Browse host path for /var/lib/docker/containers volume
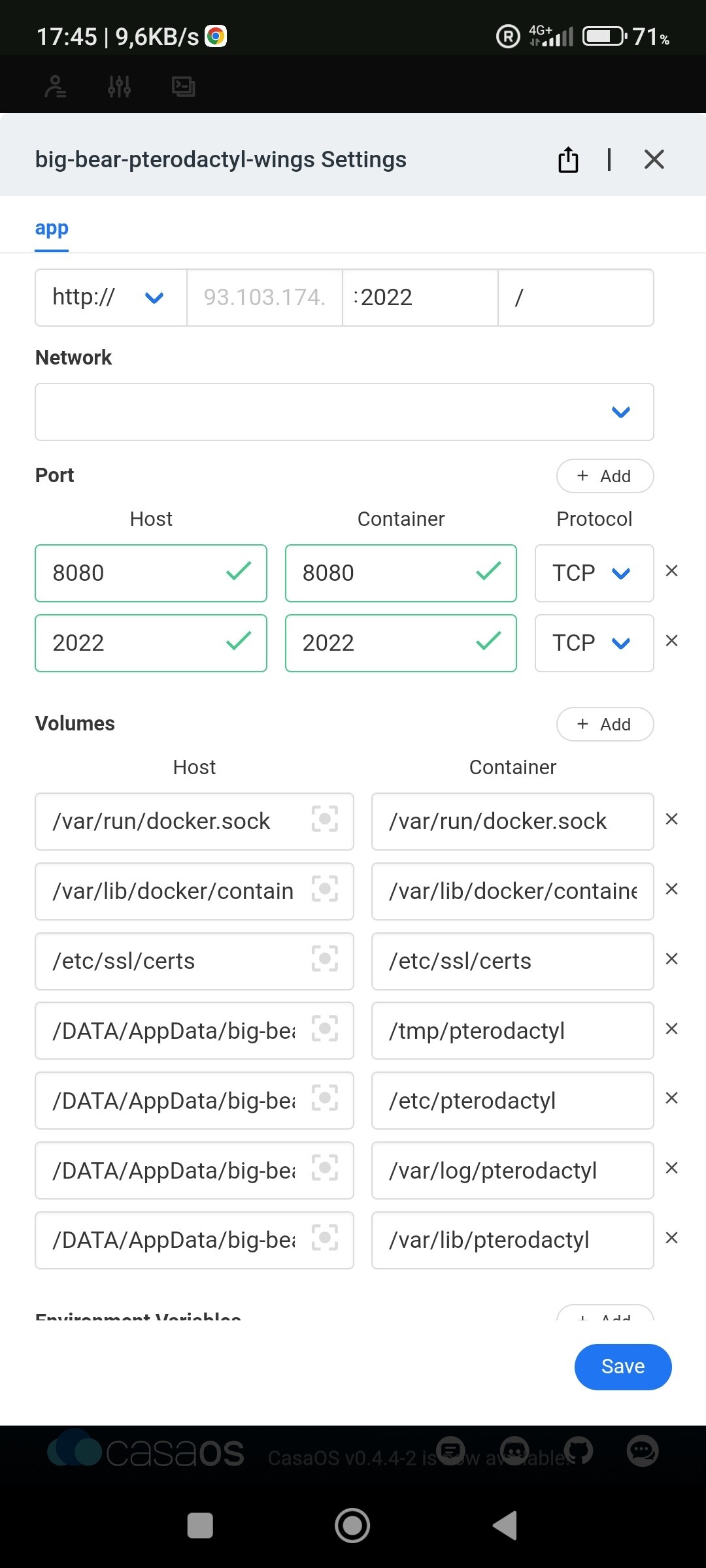This screenshot has height=1568, width=706. point(325,889)
